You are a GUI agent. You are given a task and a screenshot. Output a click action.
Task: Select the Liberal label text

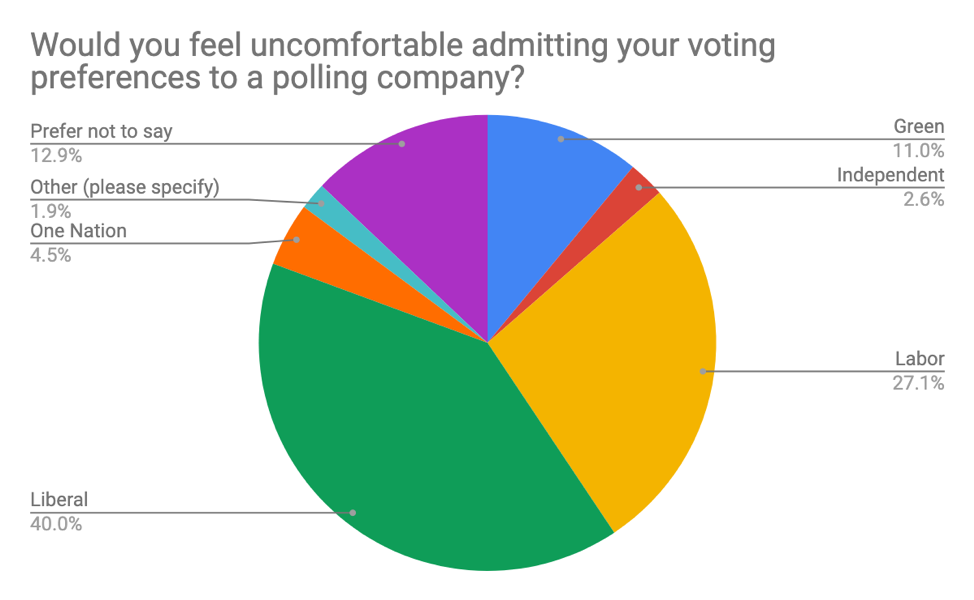pos(59,499)
